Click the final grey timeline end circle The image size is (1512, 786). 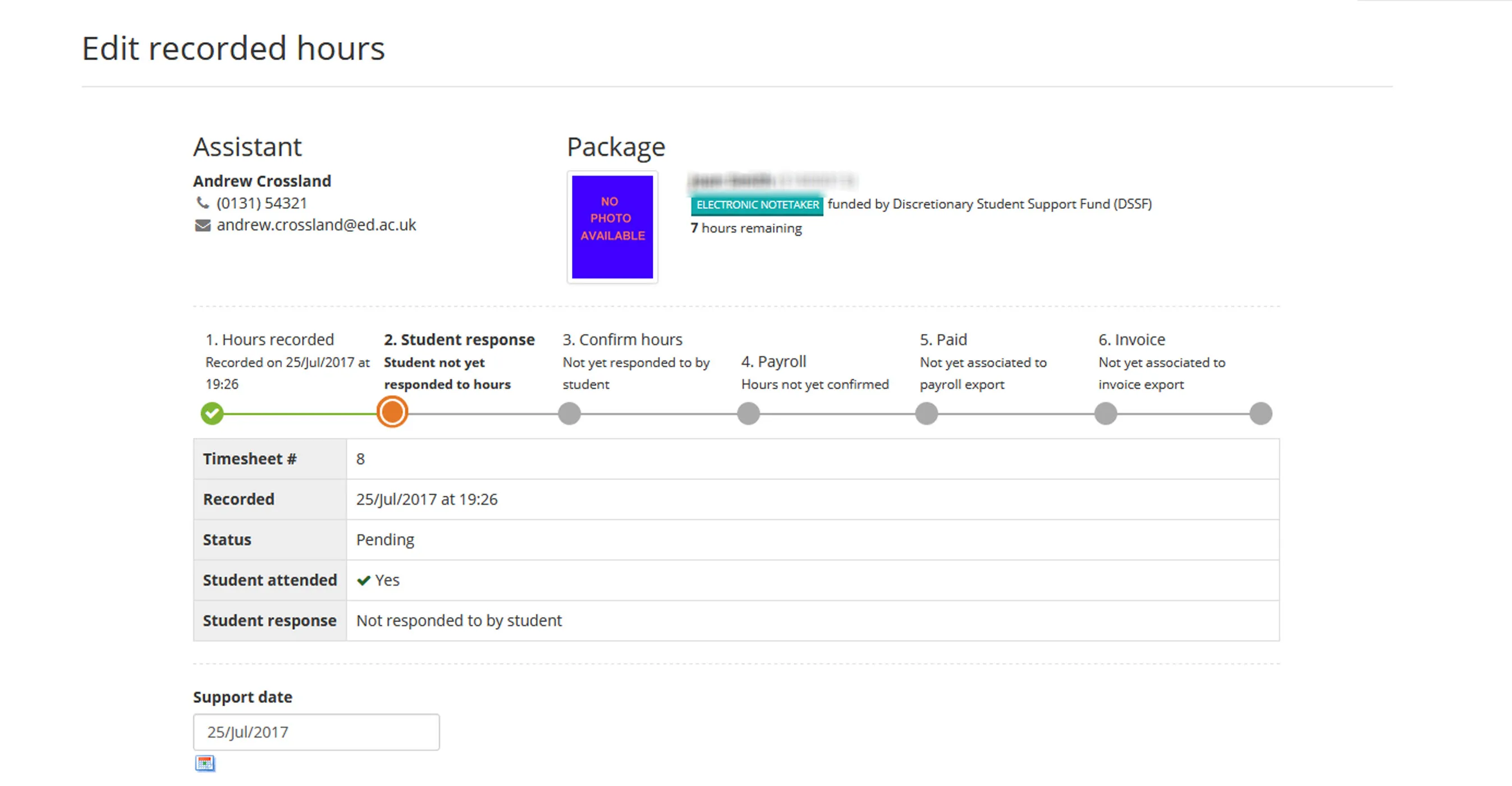[x=1260, y=413]
